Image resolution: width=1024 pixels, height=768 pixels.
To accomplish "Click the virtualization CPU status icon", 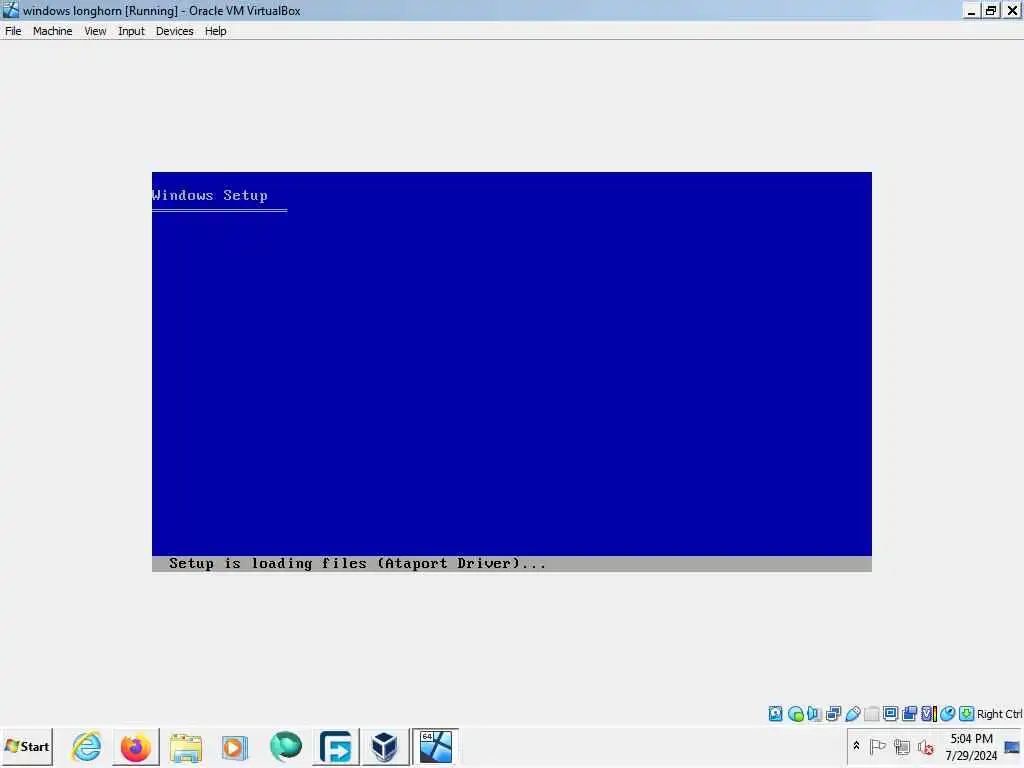I will (929, 714).
